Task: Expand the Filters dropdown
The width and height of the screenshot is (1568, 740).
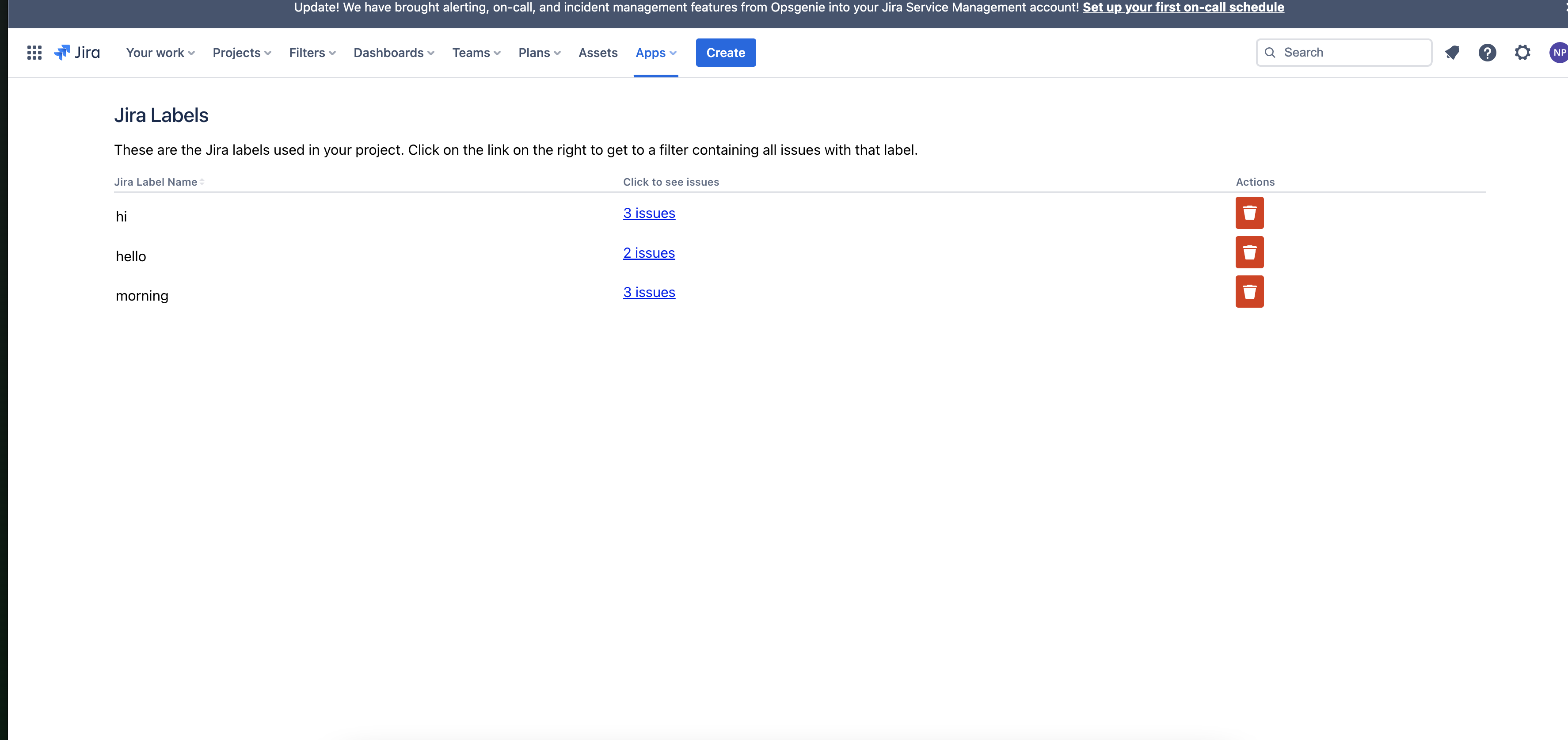Action: 312,53
